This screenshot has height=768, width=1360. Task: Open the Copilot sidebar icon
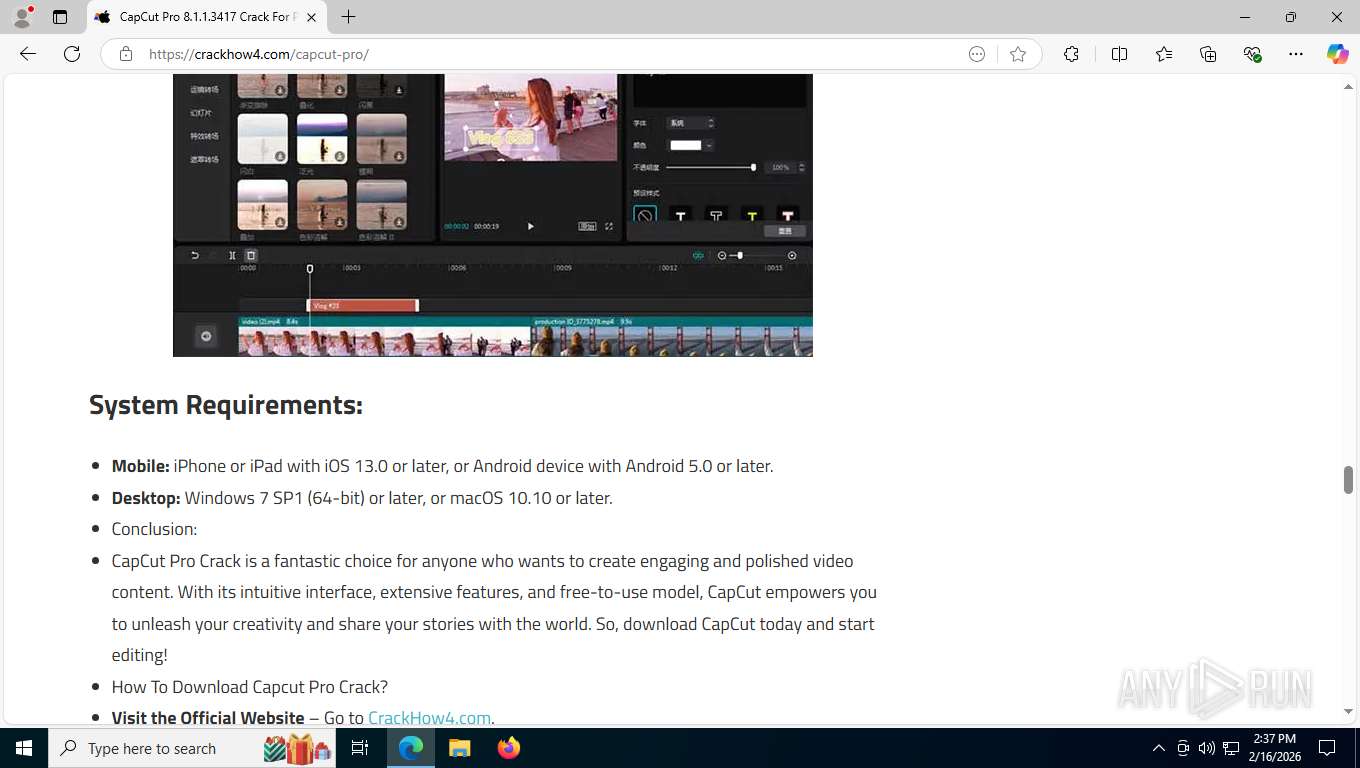pos(1338,54)
